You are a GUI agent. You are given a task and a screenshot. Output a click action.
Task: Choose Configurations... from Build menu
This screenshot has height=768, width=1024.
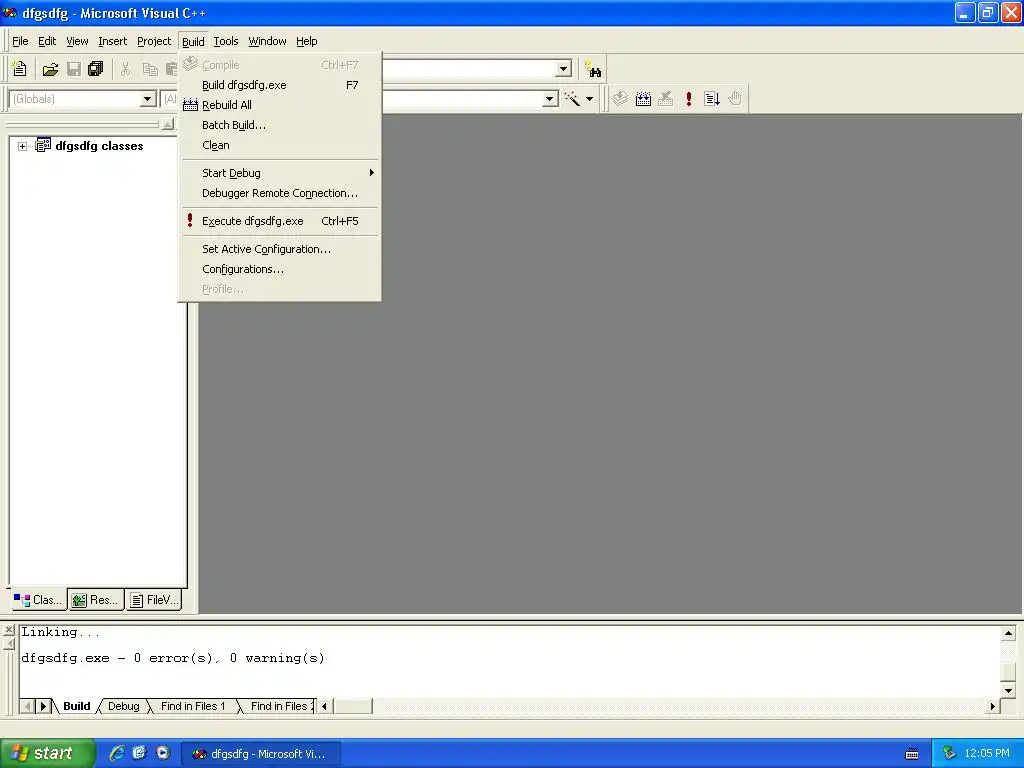pyautogui.click(x=280, y=269)
